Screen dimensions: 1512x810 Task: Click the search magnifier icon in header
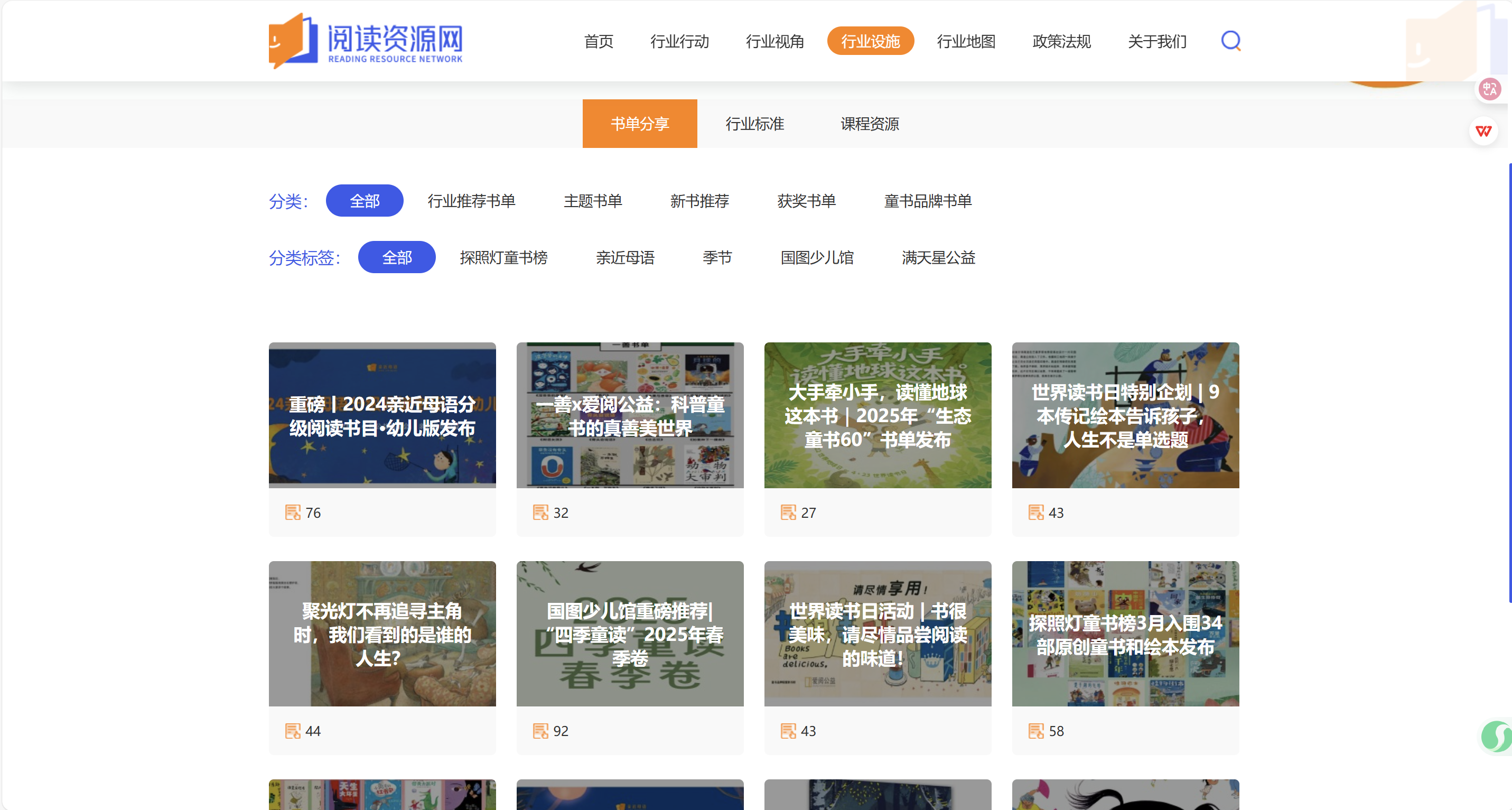[1231, 41]
